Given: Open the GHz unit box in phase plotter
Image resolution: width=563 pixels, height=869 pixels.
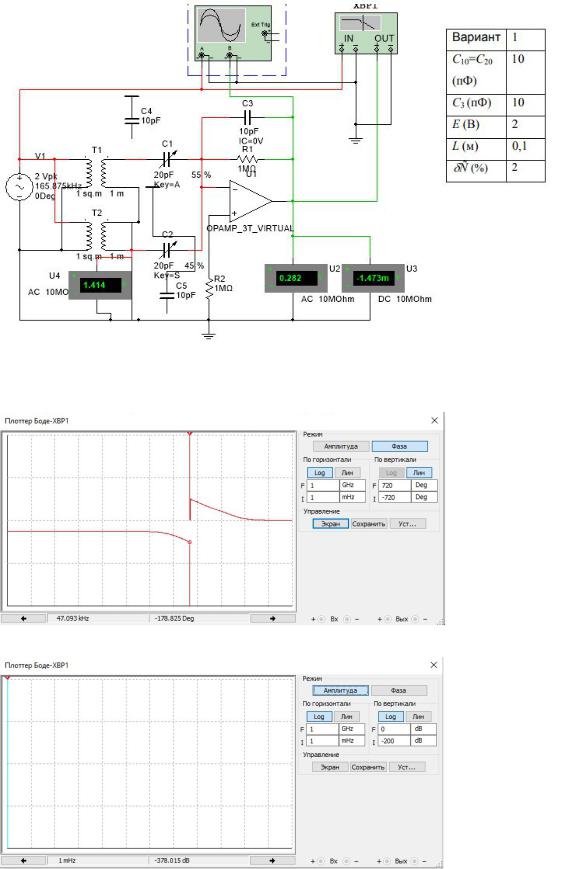Looking at the screenshot, I should (x=352, y=485).
